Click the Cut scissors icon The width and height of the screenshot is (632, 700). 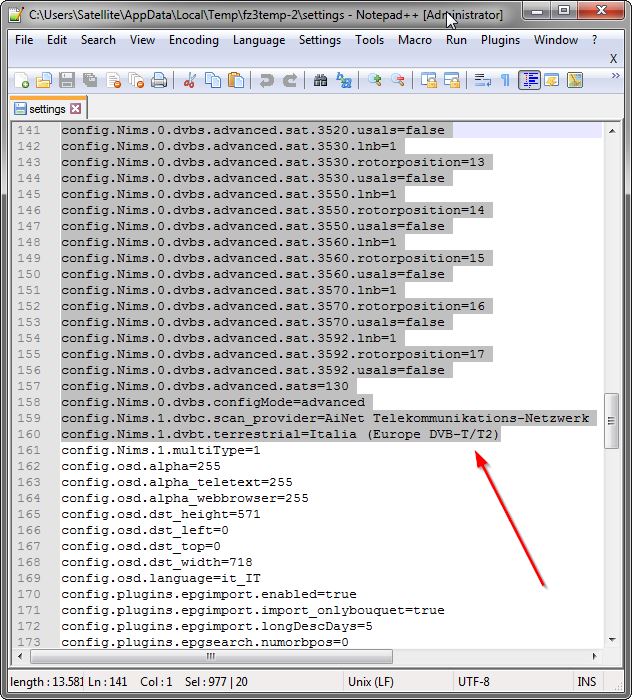point(190,80)
